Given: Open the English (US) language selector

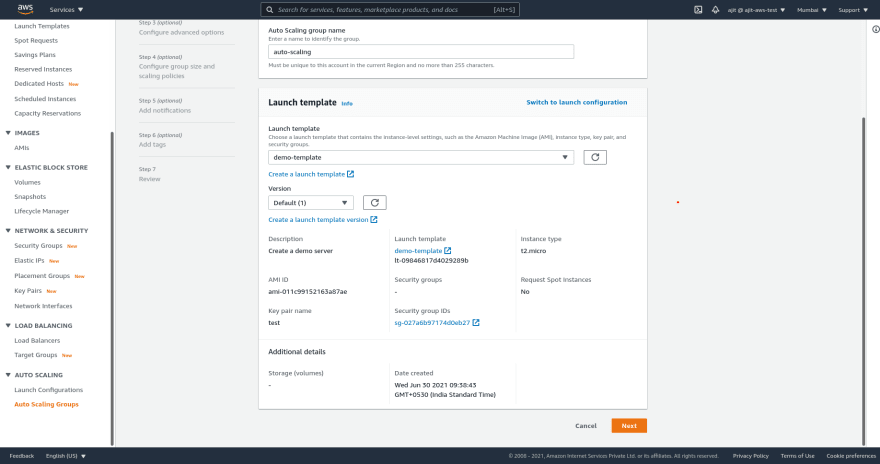Looking at the screenshot, I should [x=66, y=456].
